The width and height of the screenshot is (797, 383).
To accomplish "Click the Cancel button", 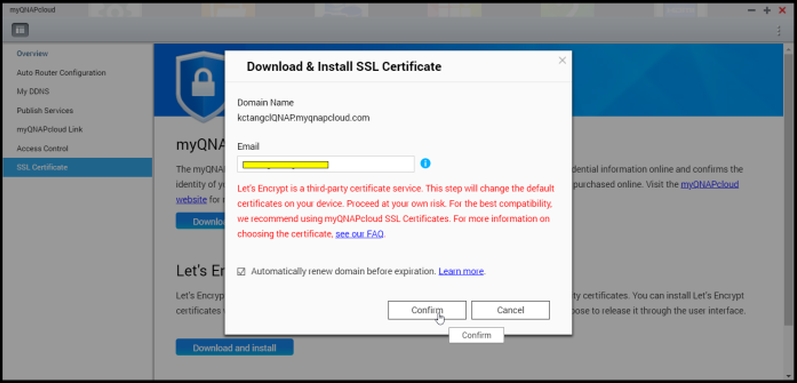I will click(510, 310).
